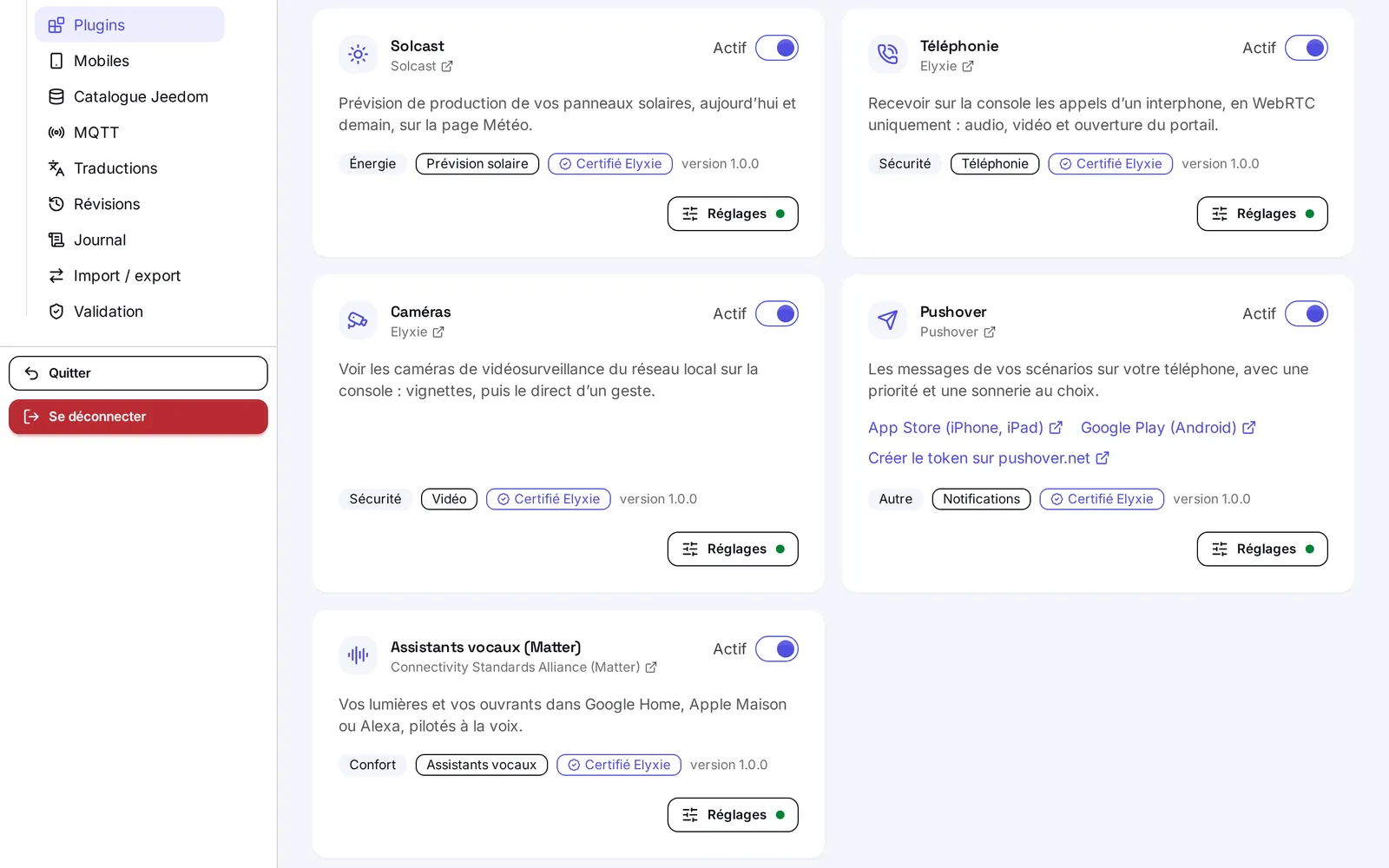Click the Révisions history icon
This screenshot has height=868, width=1389.
[x=56, y=204]
